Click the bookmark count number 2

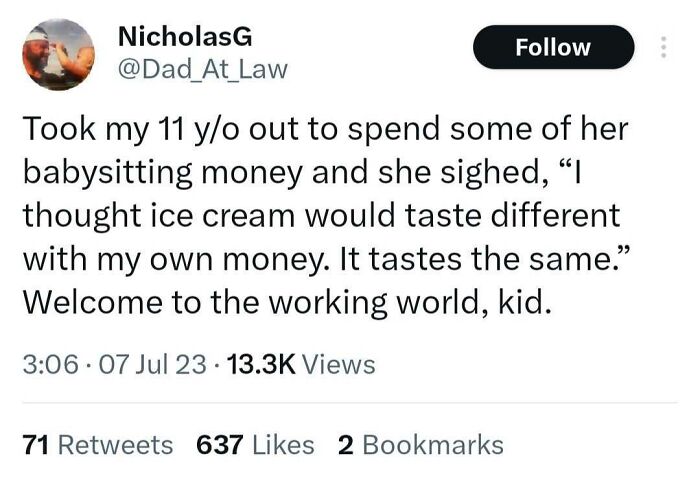(x=346, y=444)
